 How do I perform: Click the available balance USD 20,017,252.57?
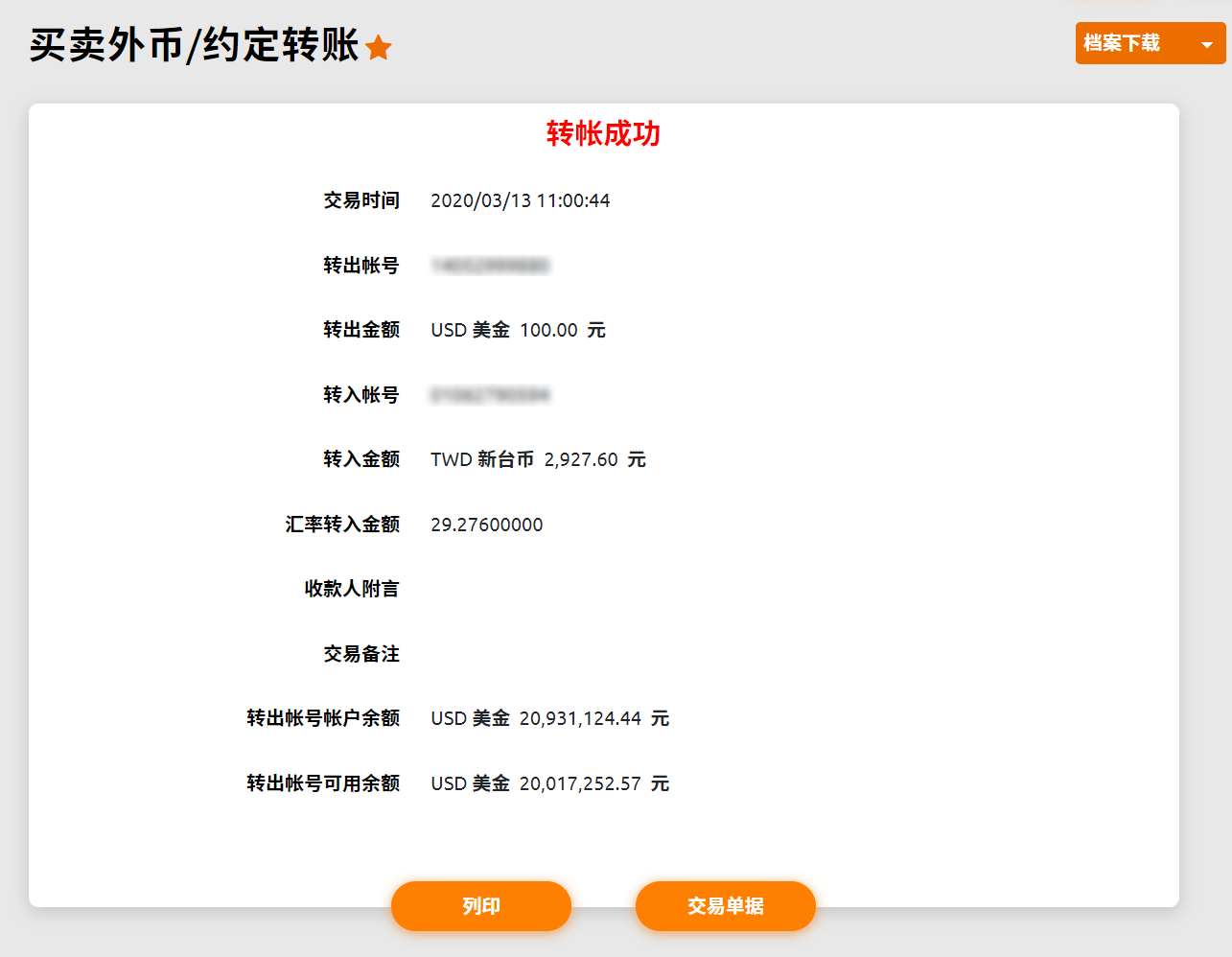[549, 783]
